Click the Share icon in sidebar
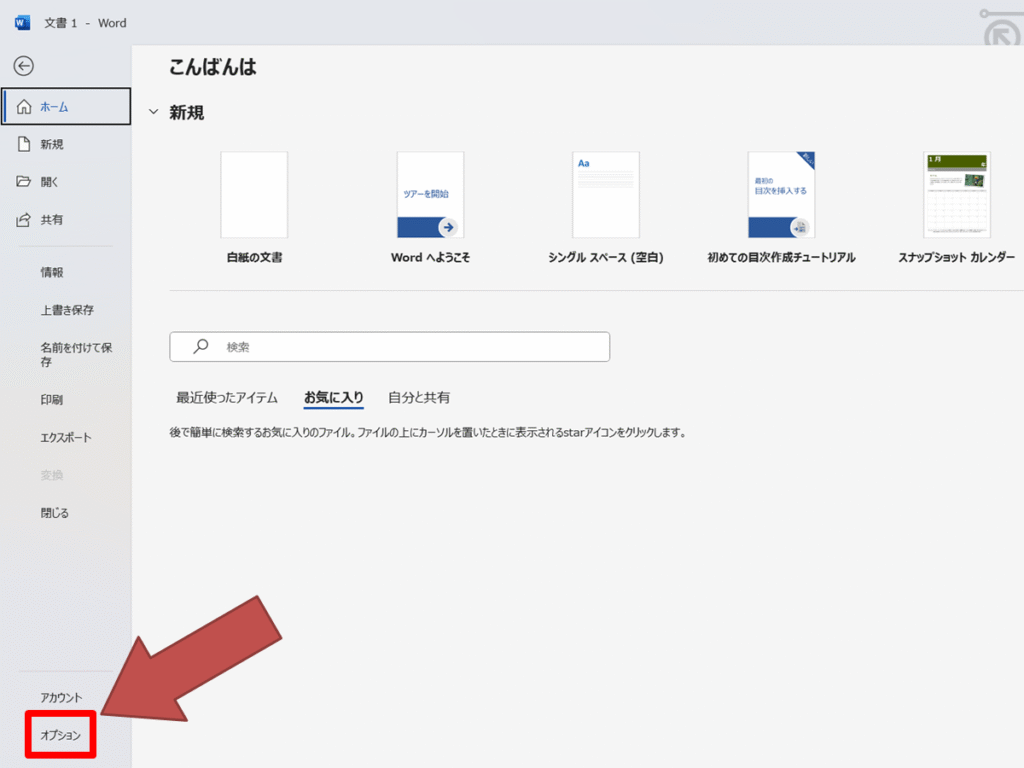Image resolution: width=1024 pixels, height=768 pixels. pos(24,219)
